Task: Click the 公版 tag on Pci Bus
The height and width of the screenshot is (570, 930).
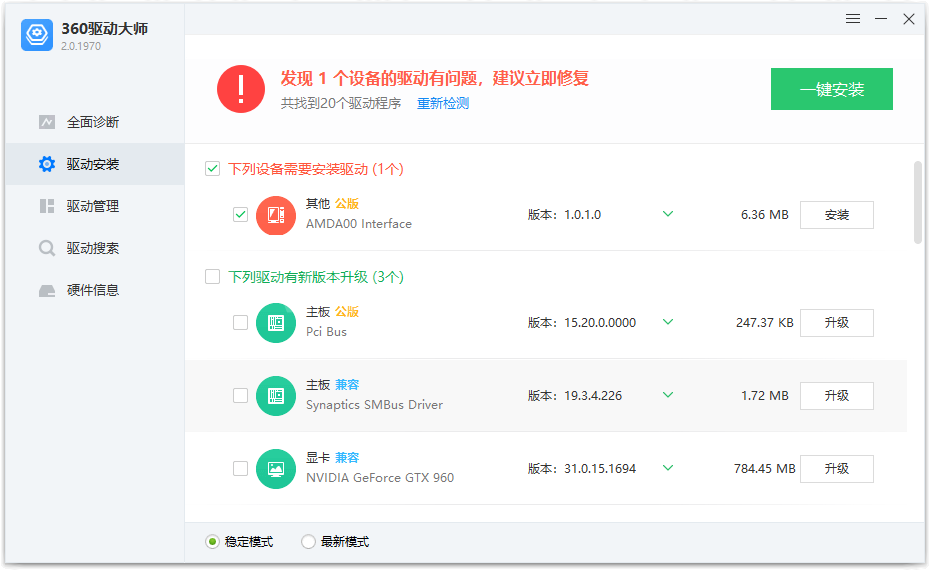Action: 347,312
